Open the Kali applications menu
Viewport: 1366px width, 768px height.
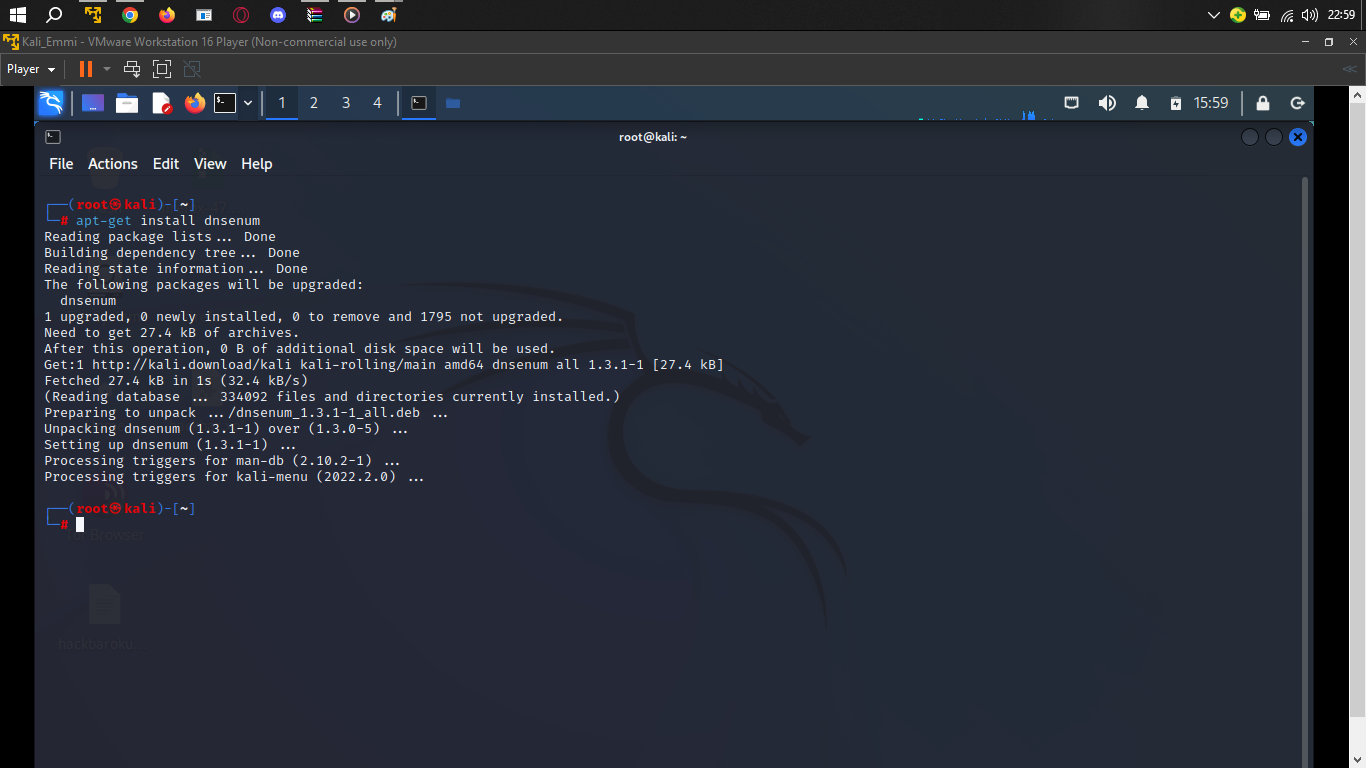coord(51,103)
